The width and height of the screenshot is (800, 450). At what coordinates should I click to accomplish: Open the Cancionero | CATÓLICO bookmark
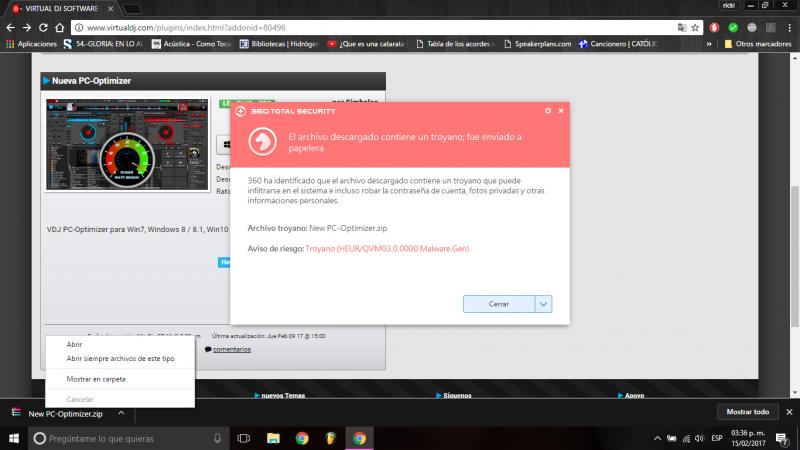click(x=618, y=44)
